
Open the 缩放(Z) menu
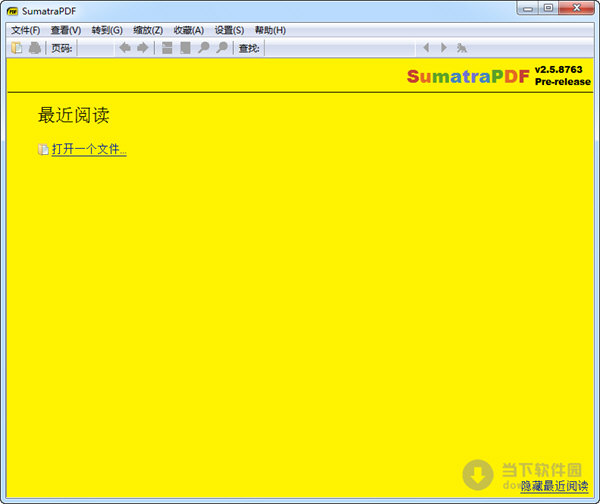[148, 30]
